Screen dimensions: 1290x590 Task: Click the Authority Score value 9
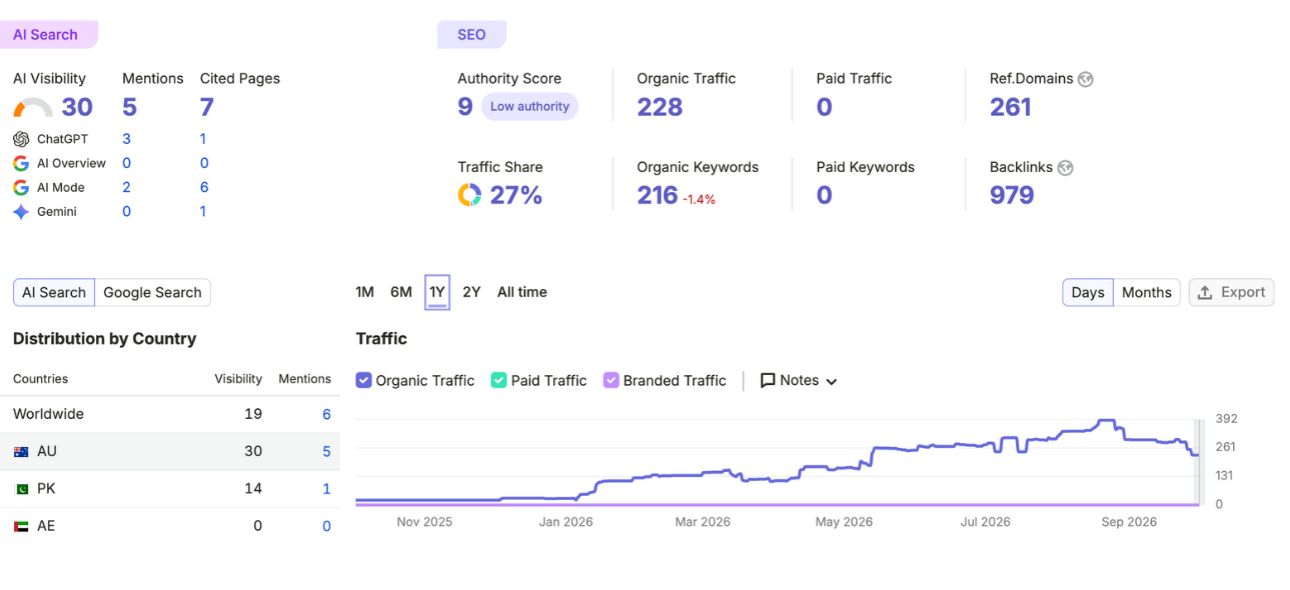465,107
